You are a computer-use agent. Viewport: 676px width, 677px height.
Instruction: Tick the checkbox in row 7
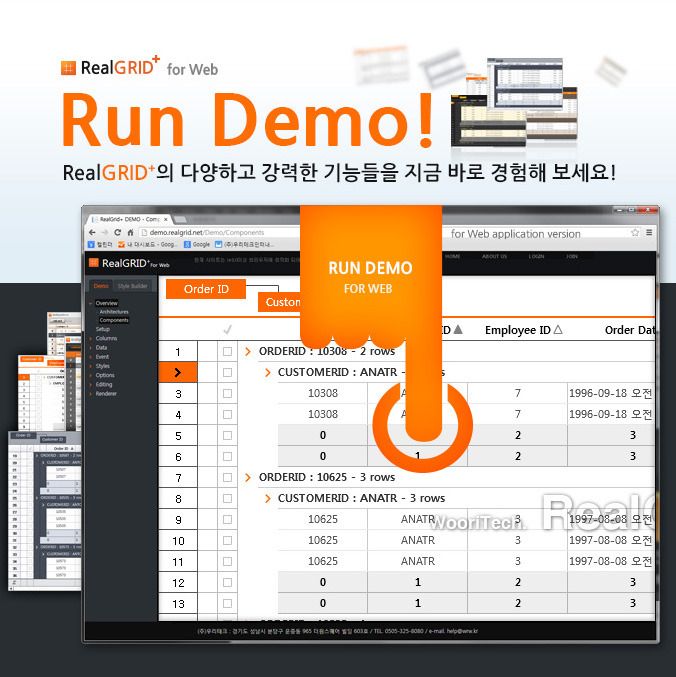227,477
